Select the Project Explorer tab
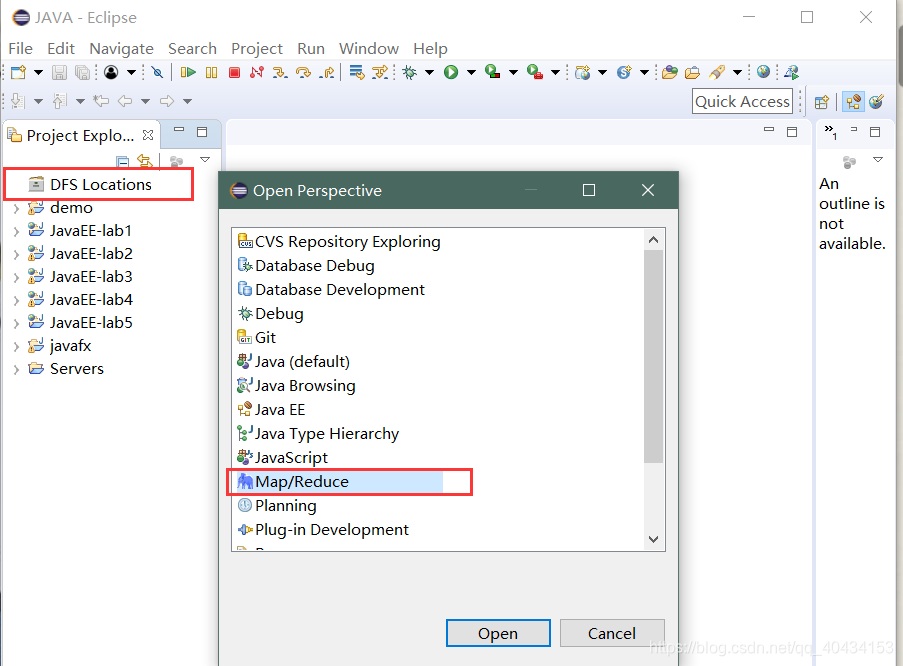Viewport: 903px width, 666px height. pos(80,135)
